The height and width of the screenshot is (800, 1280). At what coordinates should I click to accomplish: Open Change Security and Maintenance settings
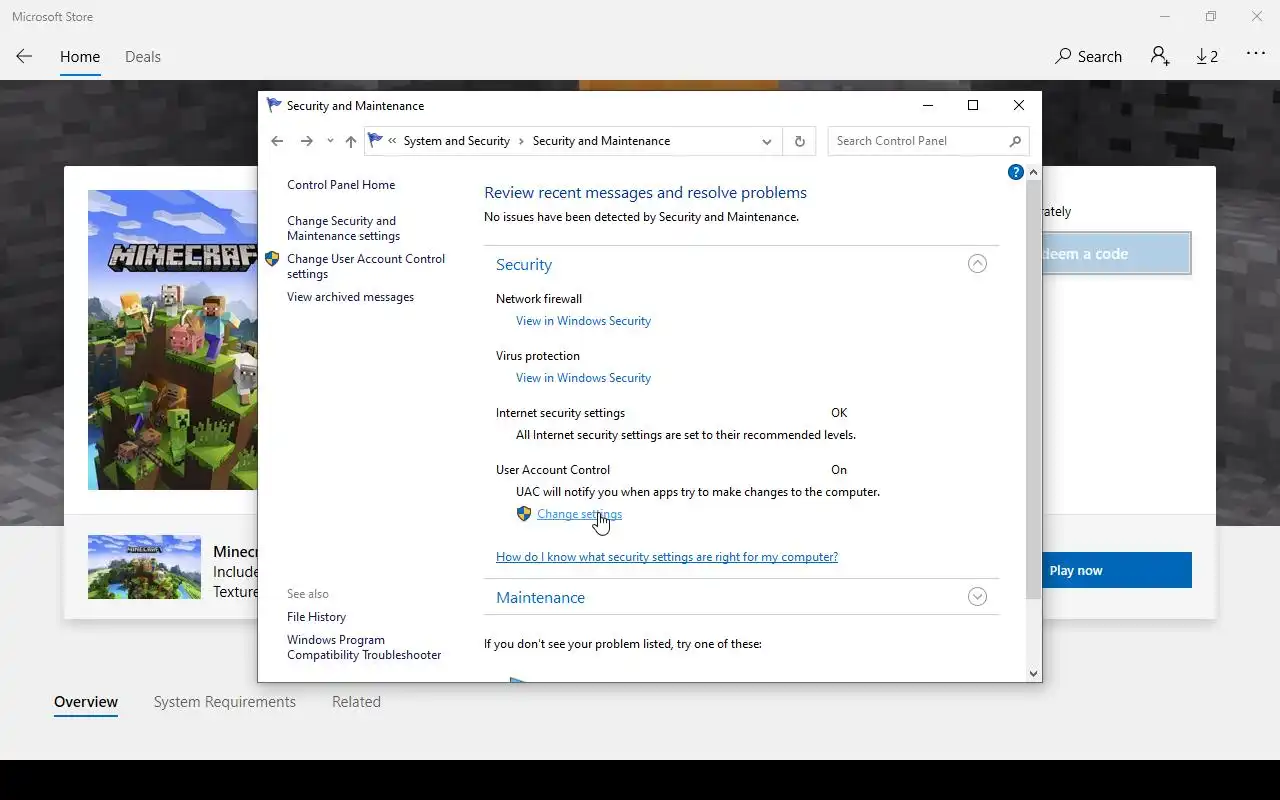pos(343,228)
